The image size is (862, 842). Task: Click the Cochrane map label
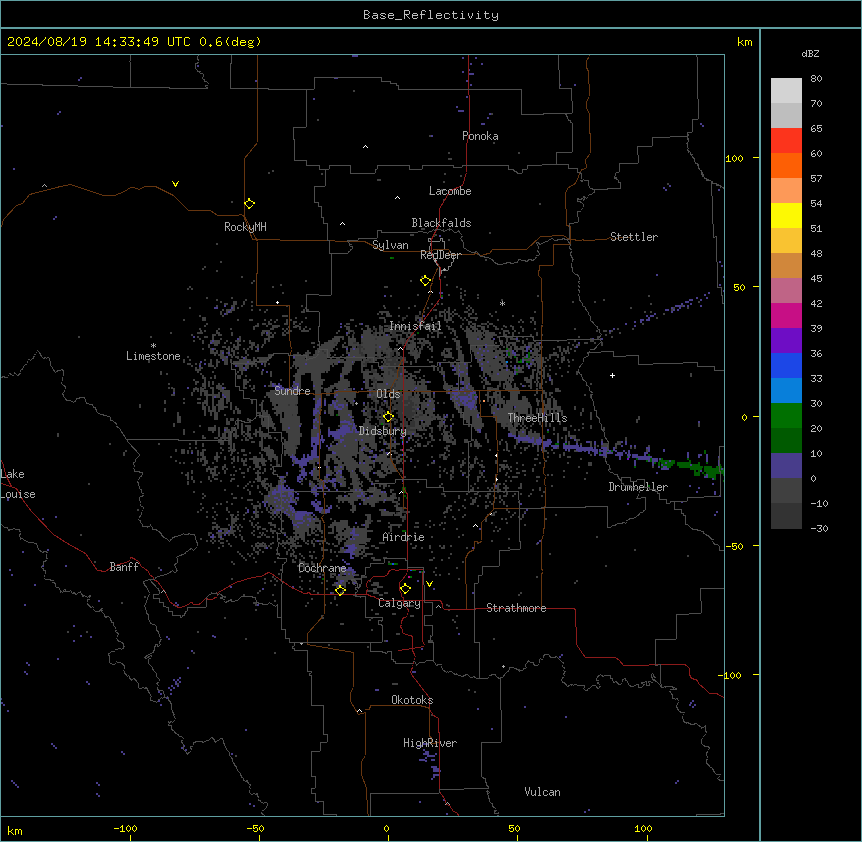tap(322, 568)
